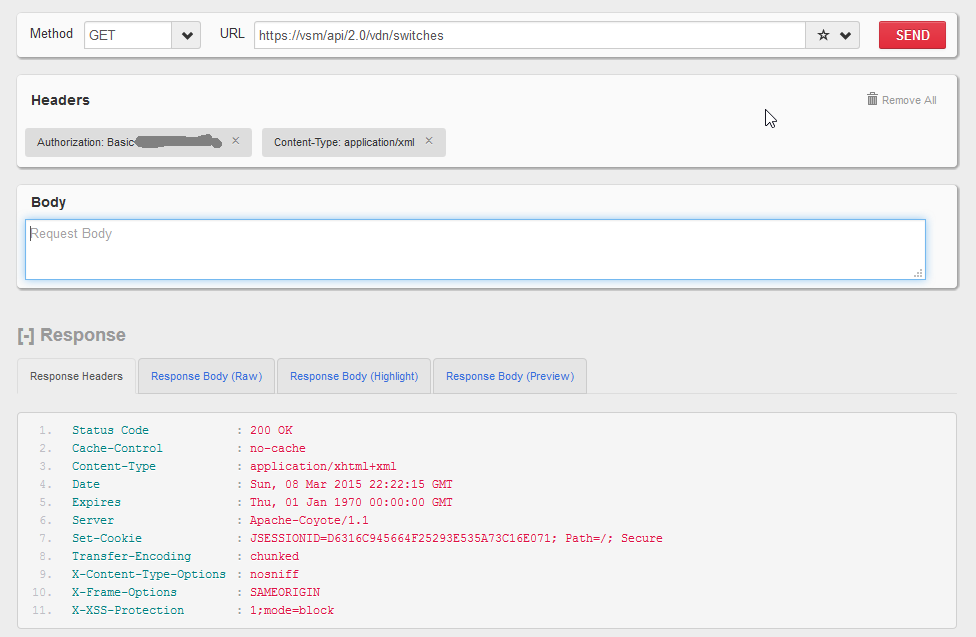Favorite the URL with star icon
The height and width of the screenshot is (637, 976).
(823, 35)
